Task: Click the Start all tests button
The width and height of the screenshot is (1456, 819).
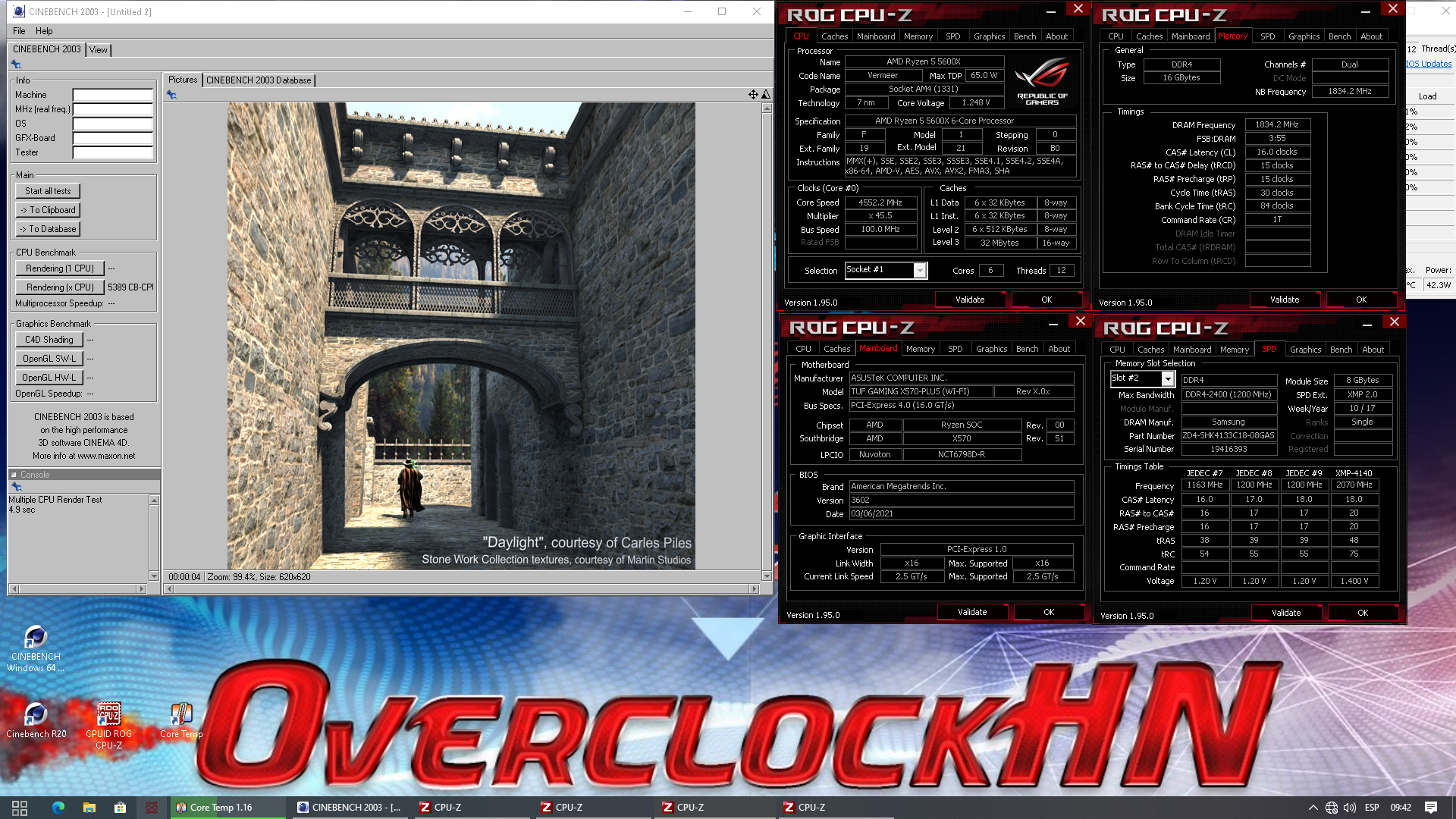Action: coord(48,191)
